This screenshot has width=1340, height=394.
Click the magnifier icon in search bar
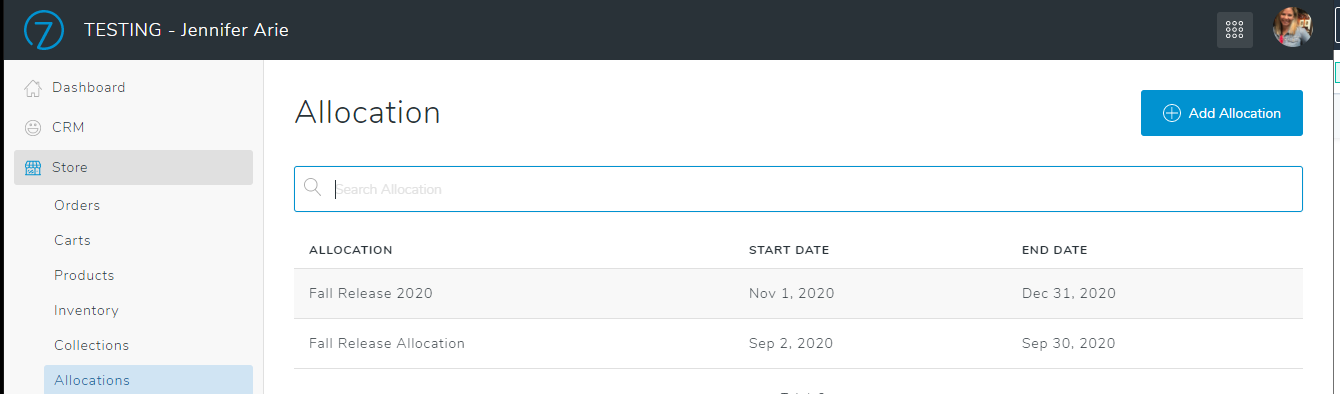[x=313, y=187]
